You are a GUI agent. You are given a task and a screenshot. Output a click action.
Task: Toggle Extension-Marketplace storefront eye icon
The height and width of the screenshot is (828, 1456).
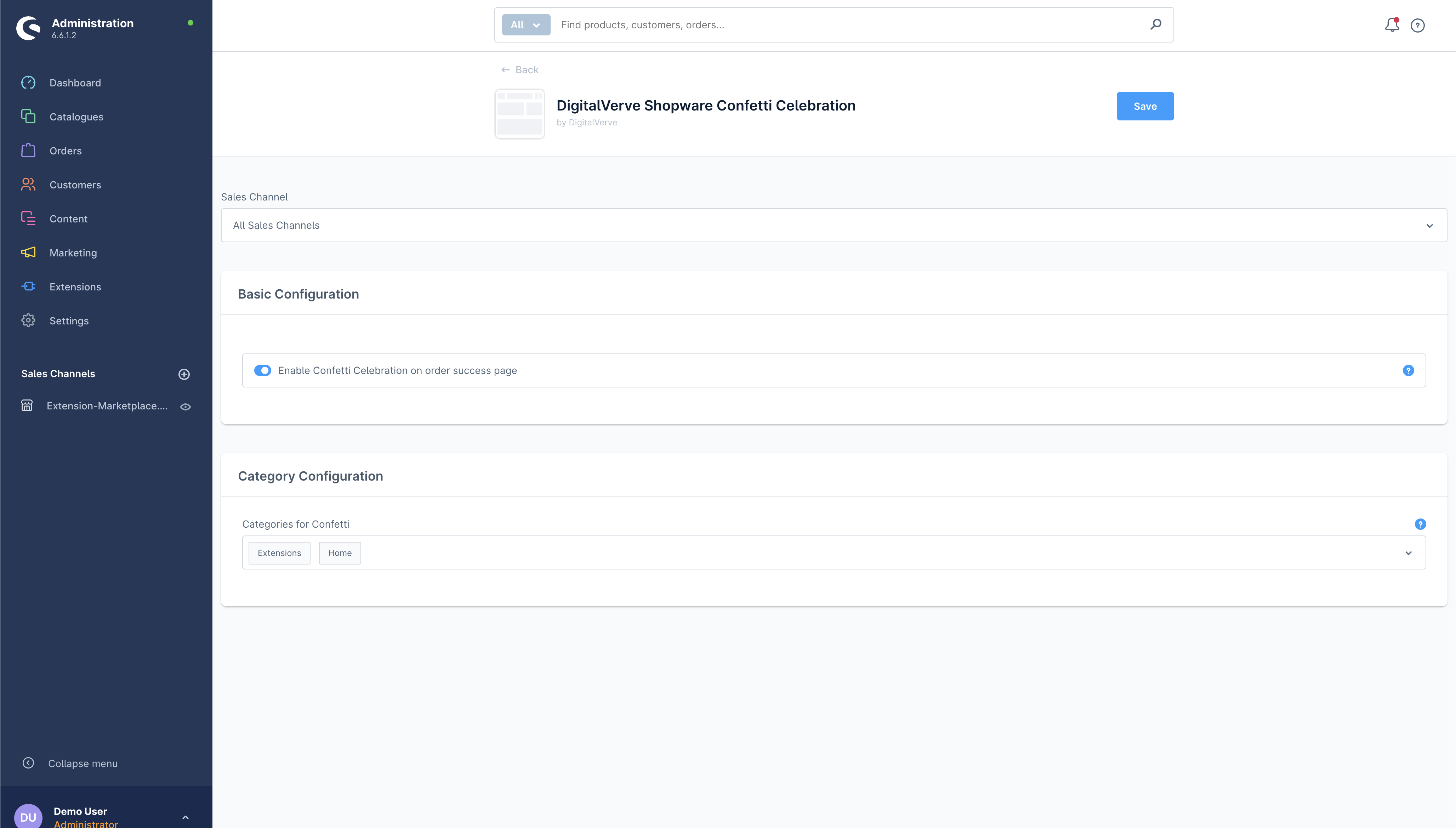click(185, 407)
